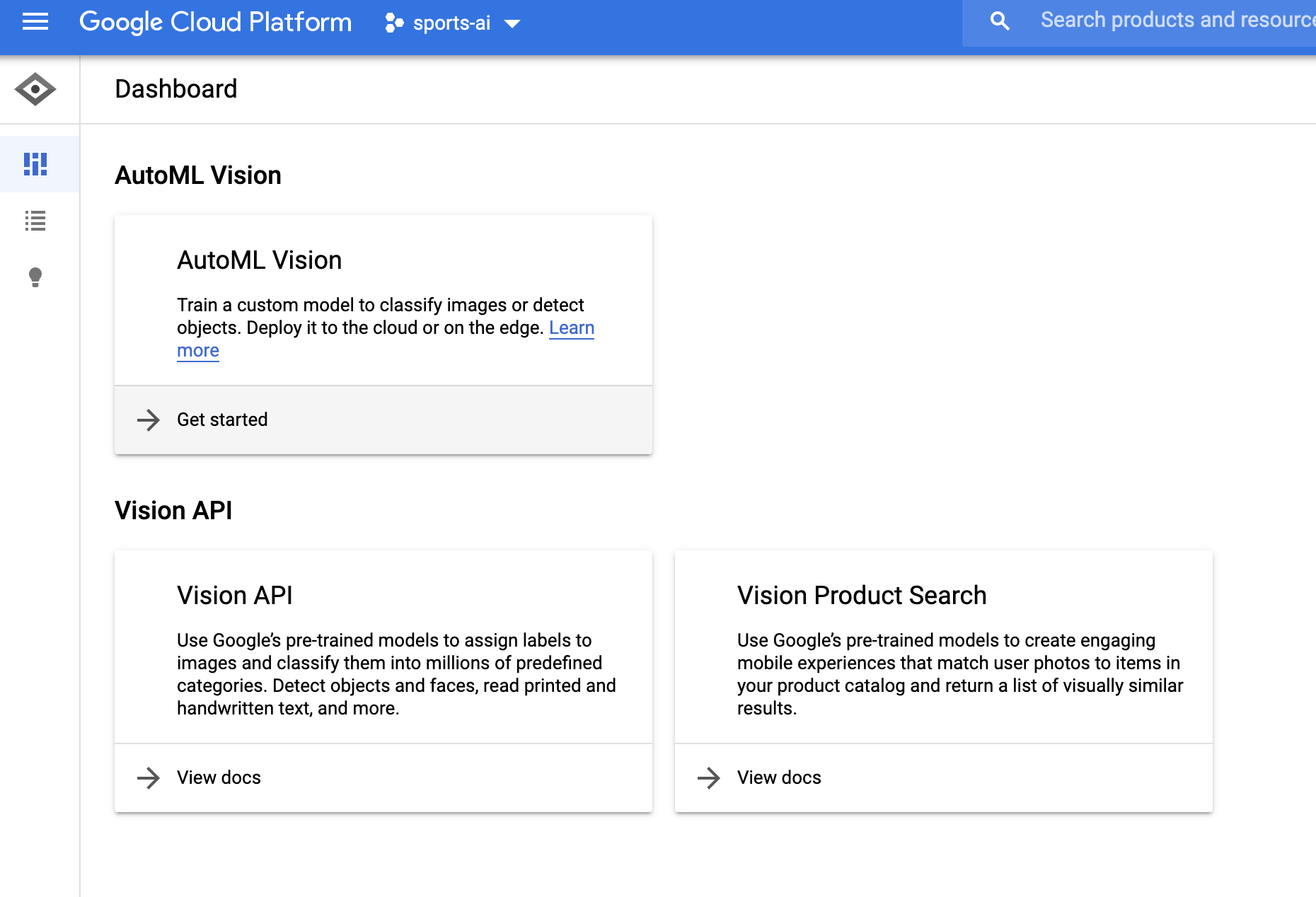Click the arrow icon beside Get started
This screenshot has width=1316, height=897.
[149, 419]
